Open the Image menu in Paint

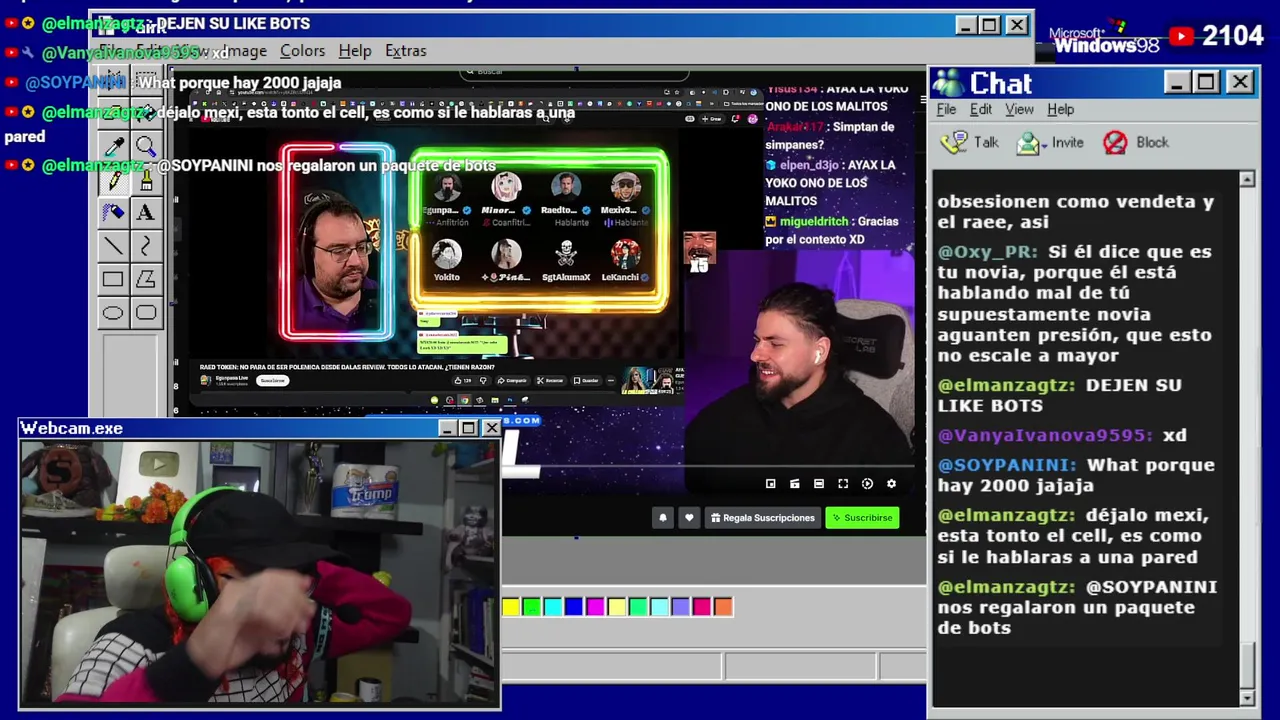point(245,51)
